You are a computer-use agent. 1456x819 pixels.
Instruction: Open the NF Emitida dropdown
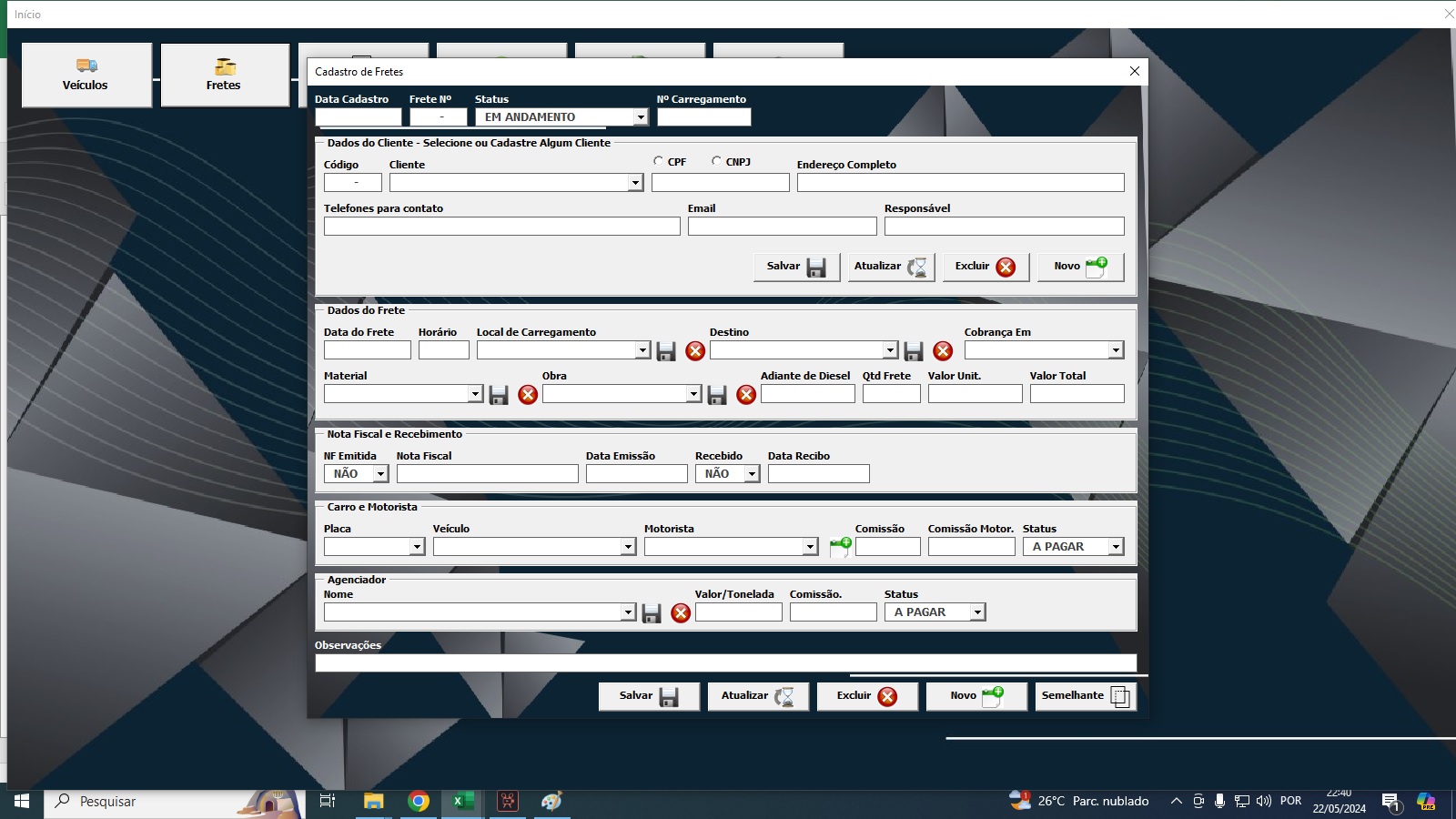[x=380, y=474]
